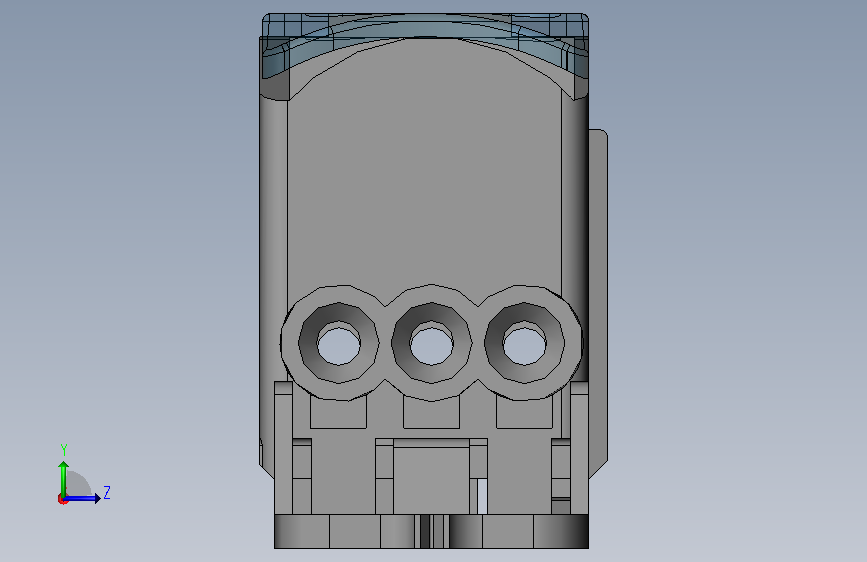This screenshot has width=867, height=562.
Task: Select the right circular port hole on the model
Action: click(x=525, y=346)
